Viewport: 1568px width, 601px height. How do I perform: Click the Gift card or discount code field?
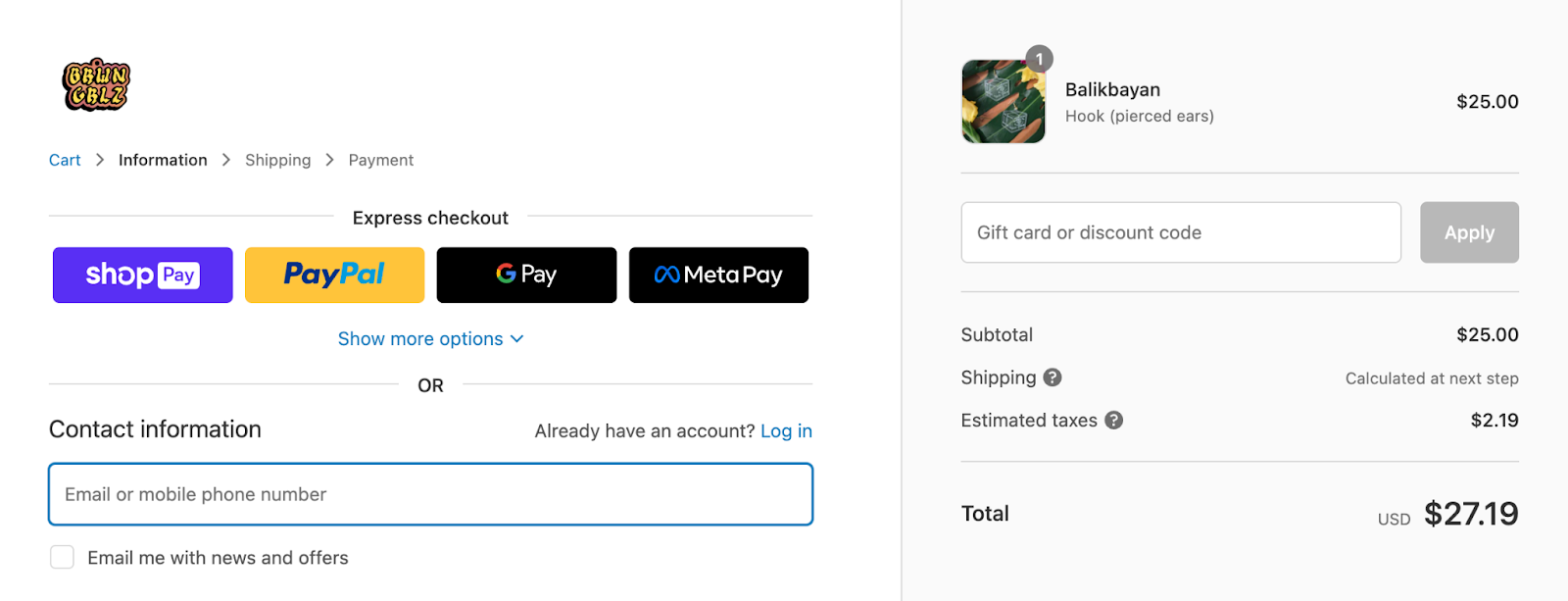tap(1181, 232)
